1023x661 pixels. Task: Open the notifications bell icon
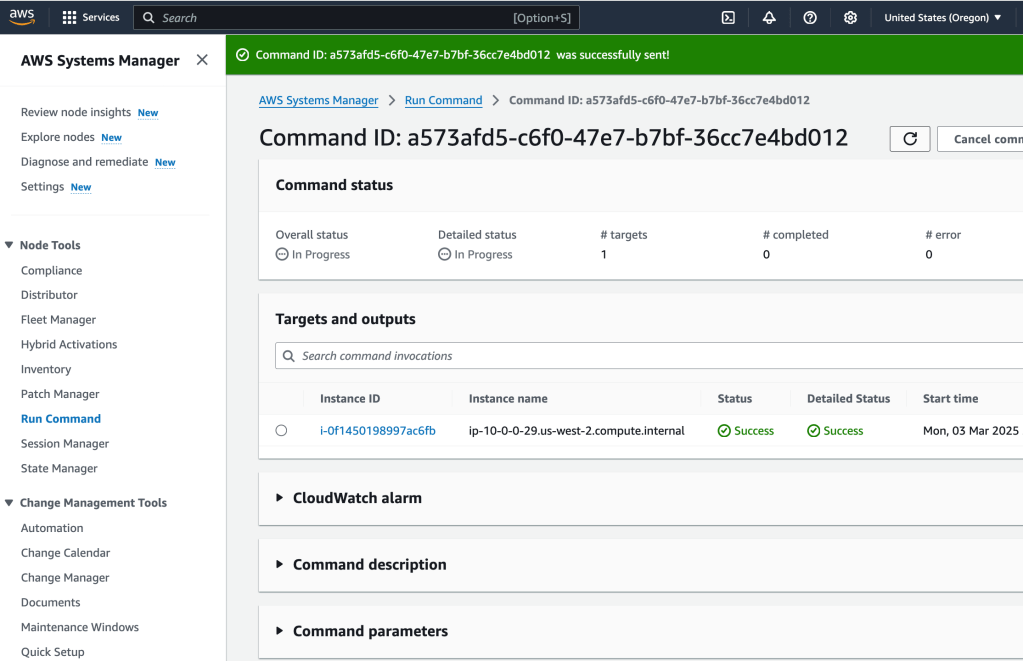[769, 17]
